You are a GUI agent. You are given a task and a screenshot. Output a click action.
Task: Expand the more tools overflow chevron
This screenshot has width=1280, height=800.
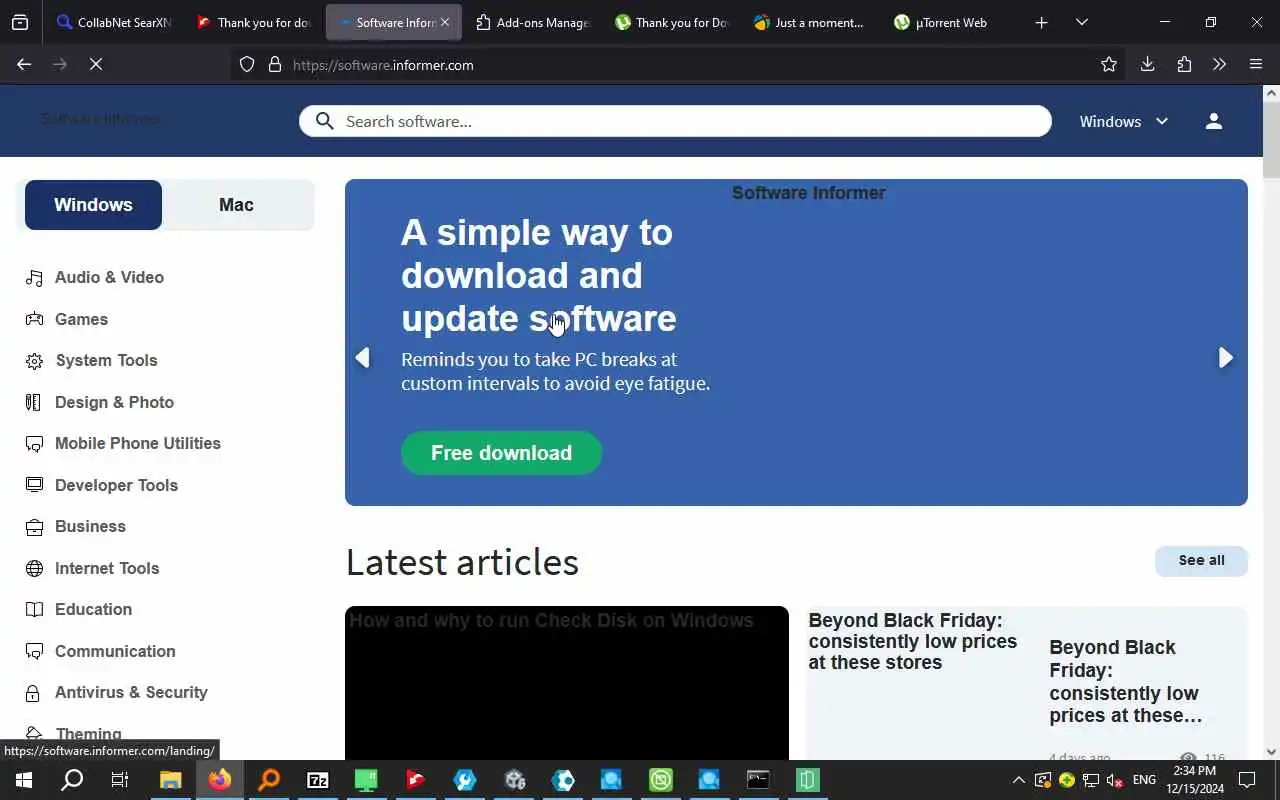pos(1219,65)
